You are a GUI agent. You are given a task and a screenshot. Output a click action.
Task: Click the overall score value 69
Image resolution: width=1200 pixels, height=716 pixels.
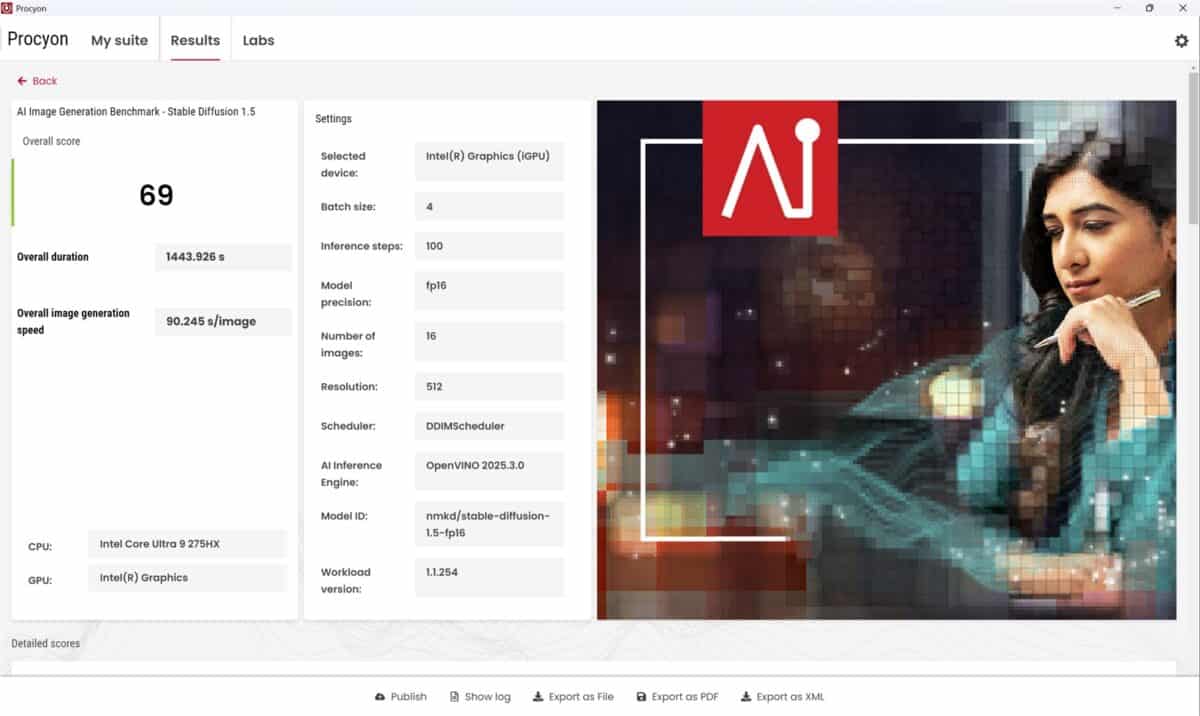156,194
